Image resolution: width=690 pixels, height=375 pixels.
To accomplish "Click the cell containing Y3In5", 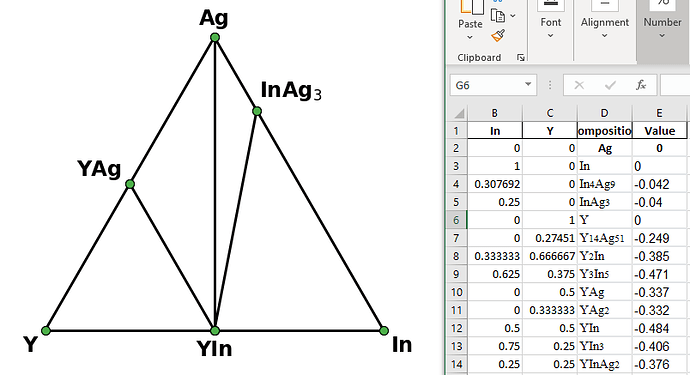I will pos(605,274).
